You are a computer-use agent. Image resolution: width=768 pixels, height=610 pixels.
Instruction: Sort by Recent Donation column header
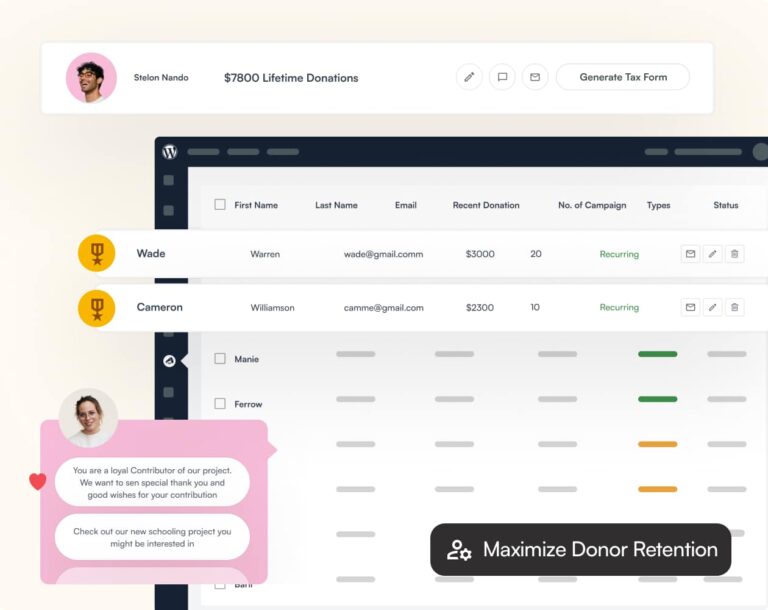click(x=486, y=205)
